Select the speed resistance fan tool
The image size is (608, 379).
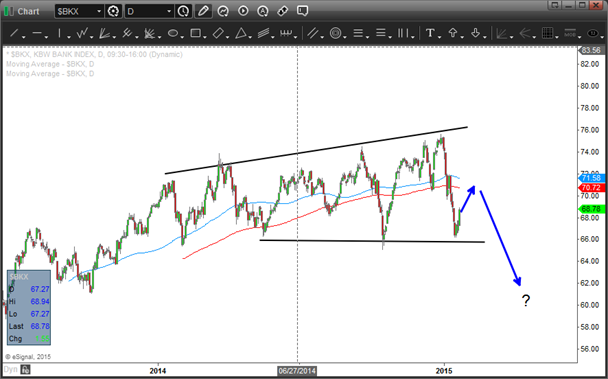click(149, 33)
